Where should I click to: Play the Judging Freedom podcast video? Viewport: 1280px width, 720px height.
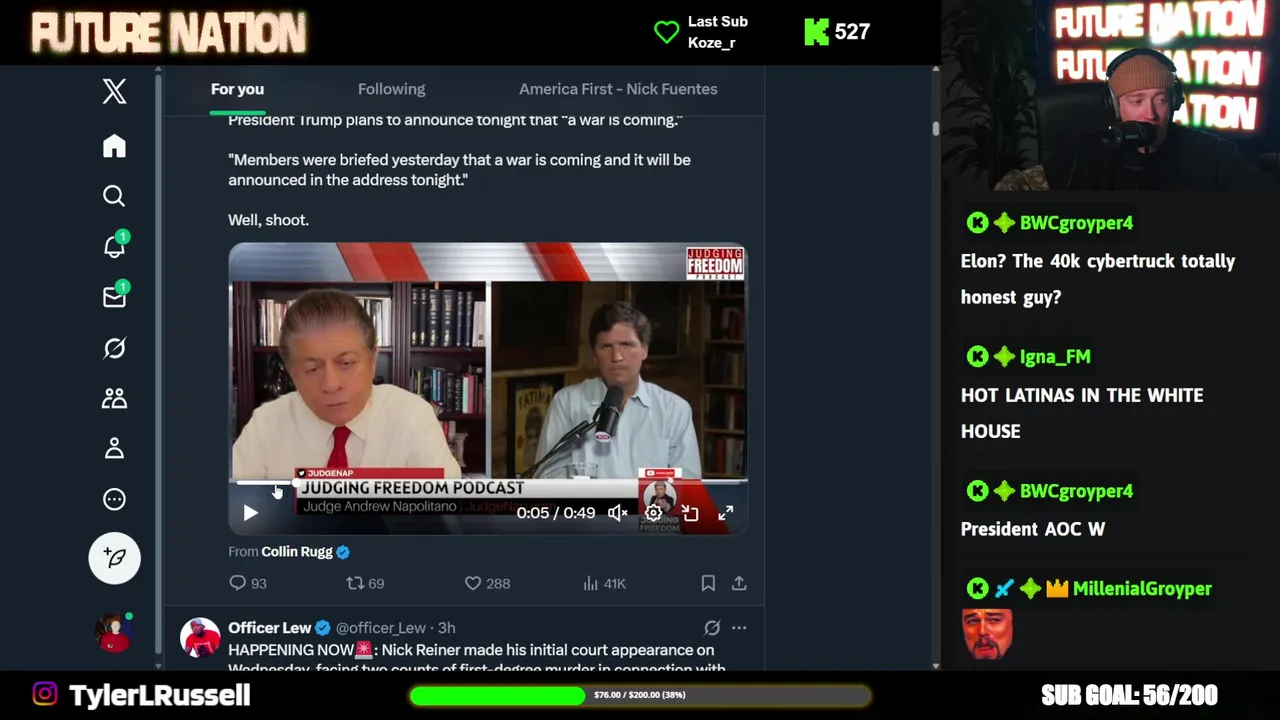coord(250,513)
